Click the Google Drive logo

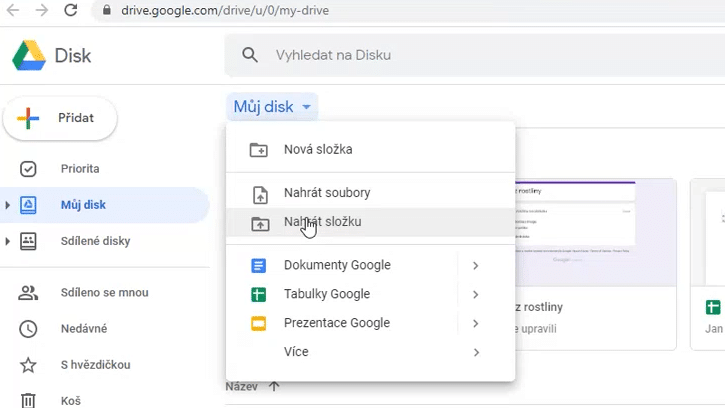(29, 56)
